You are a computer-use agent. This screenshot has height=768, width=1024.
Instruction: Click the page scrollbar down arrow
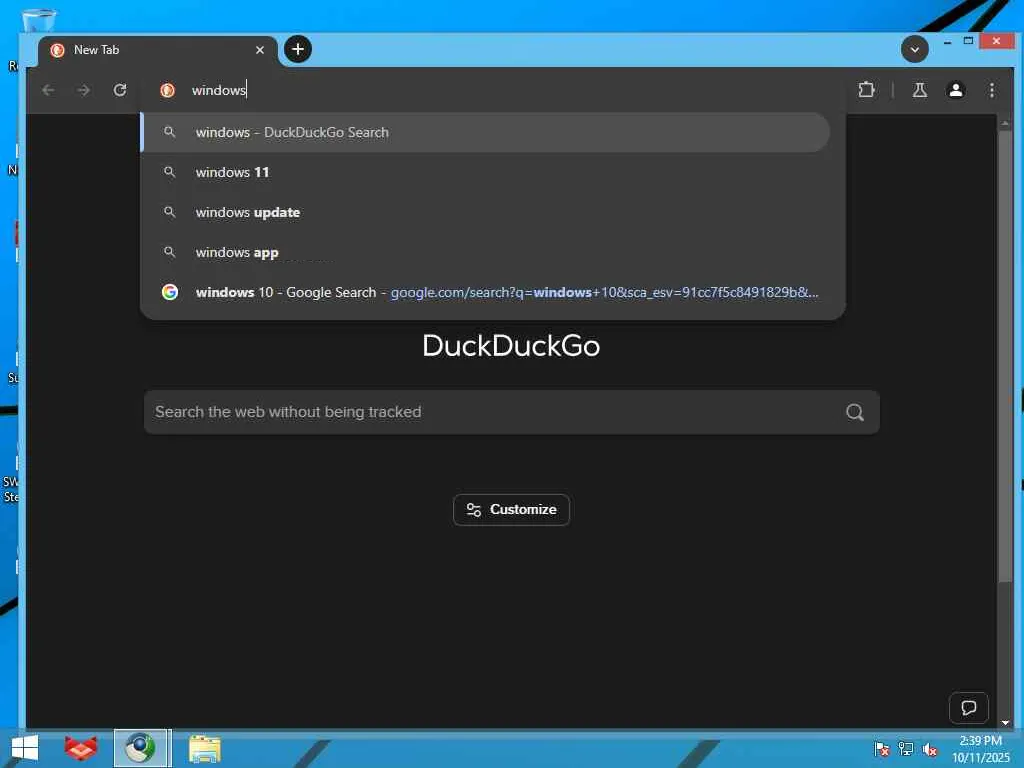(x=1005, y=722)
